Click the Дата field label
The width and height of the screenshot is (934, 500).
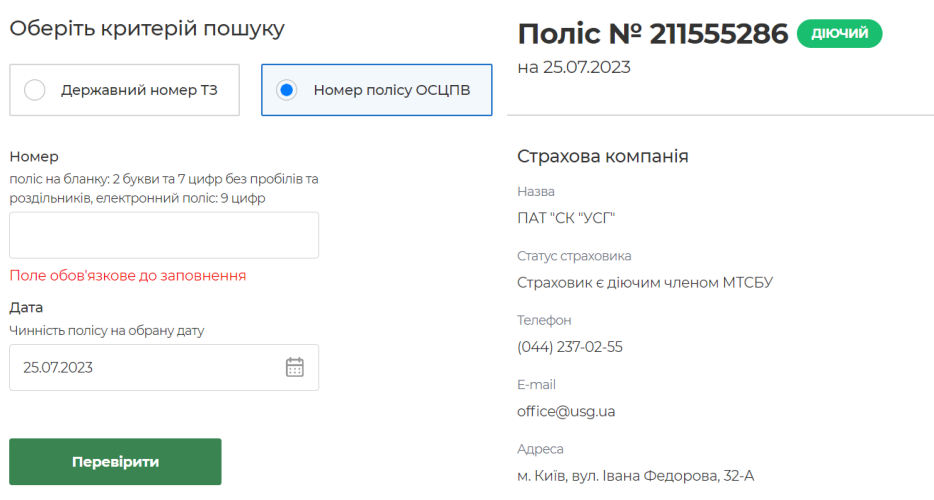pos(26,307)
